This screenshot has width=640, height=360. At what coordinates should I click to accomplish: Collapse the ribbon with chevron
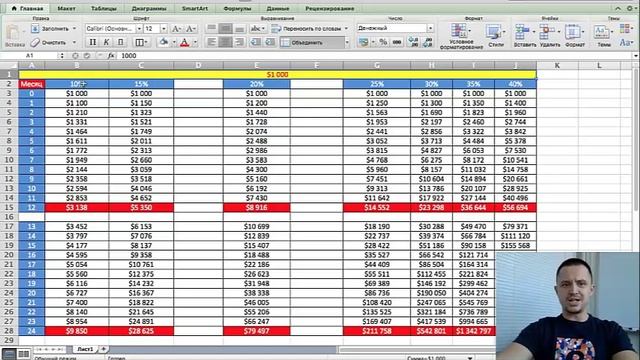coord(618,9)
